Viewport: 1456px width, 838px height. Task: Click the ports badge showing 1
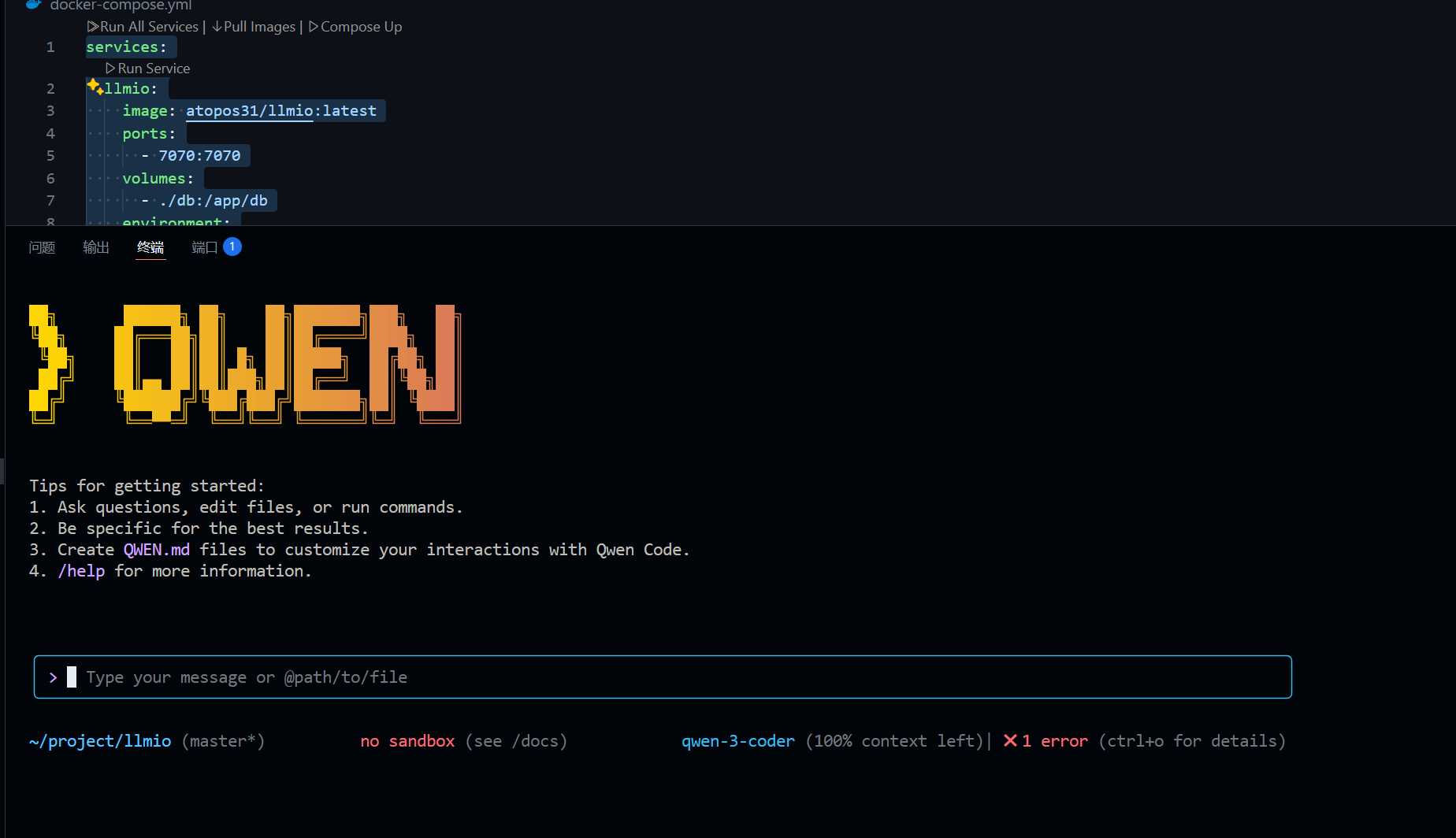click(x=232, y=247)
